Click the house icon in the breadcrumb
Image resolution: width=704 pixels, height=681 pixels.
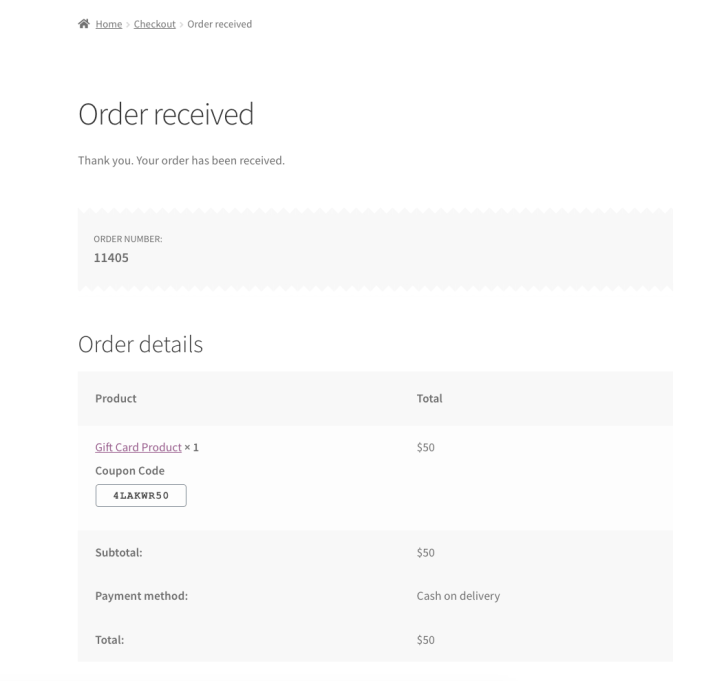[x=84, y=24]
